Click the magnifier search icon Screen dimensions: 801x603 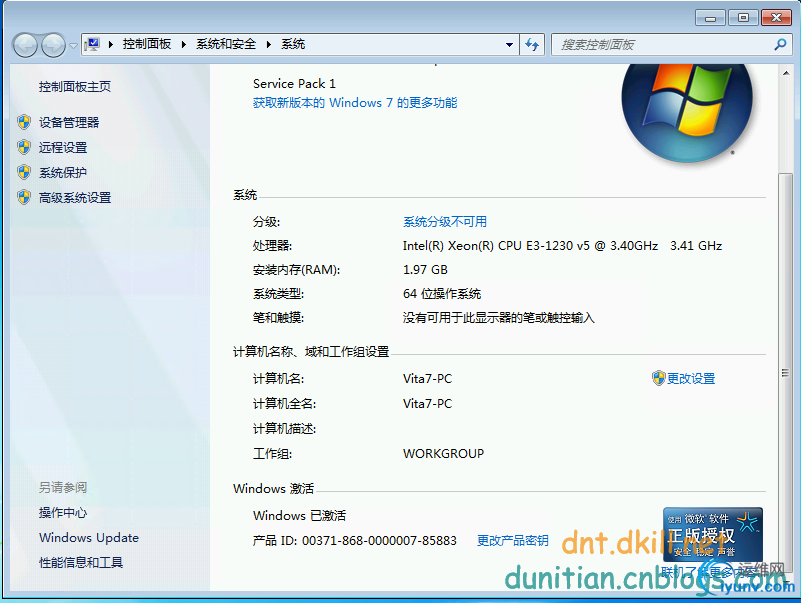click(780, 44)
